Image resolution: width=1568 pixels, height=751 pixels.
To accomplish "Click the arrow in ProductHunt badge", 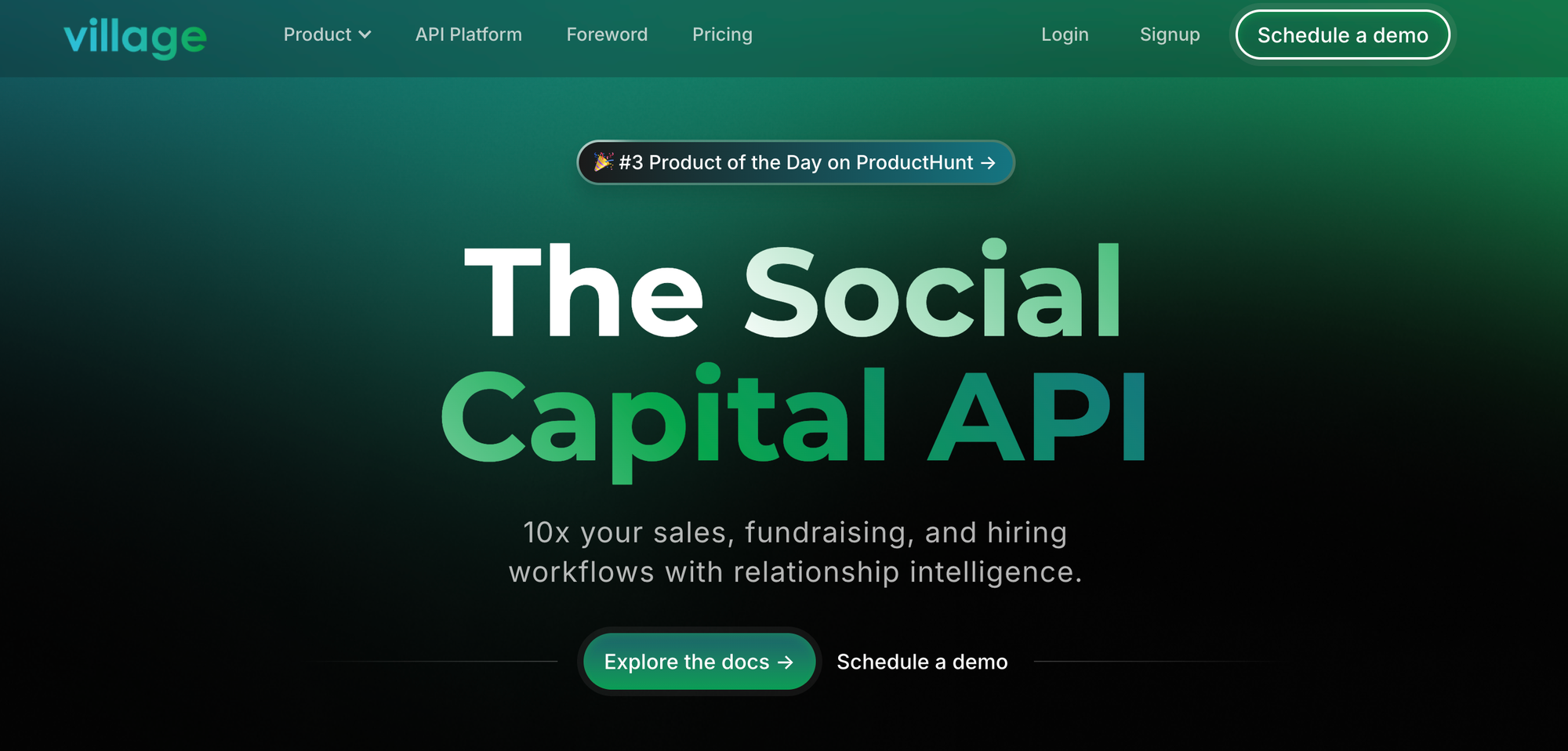I will click(x=989, y=162).
